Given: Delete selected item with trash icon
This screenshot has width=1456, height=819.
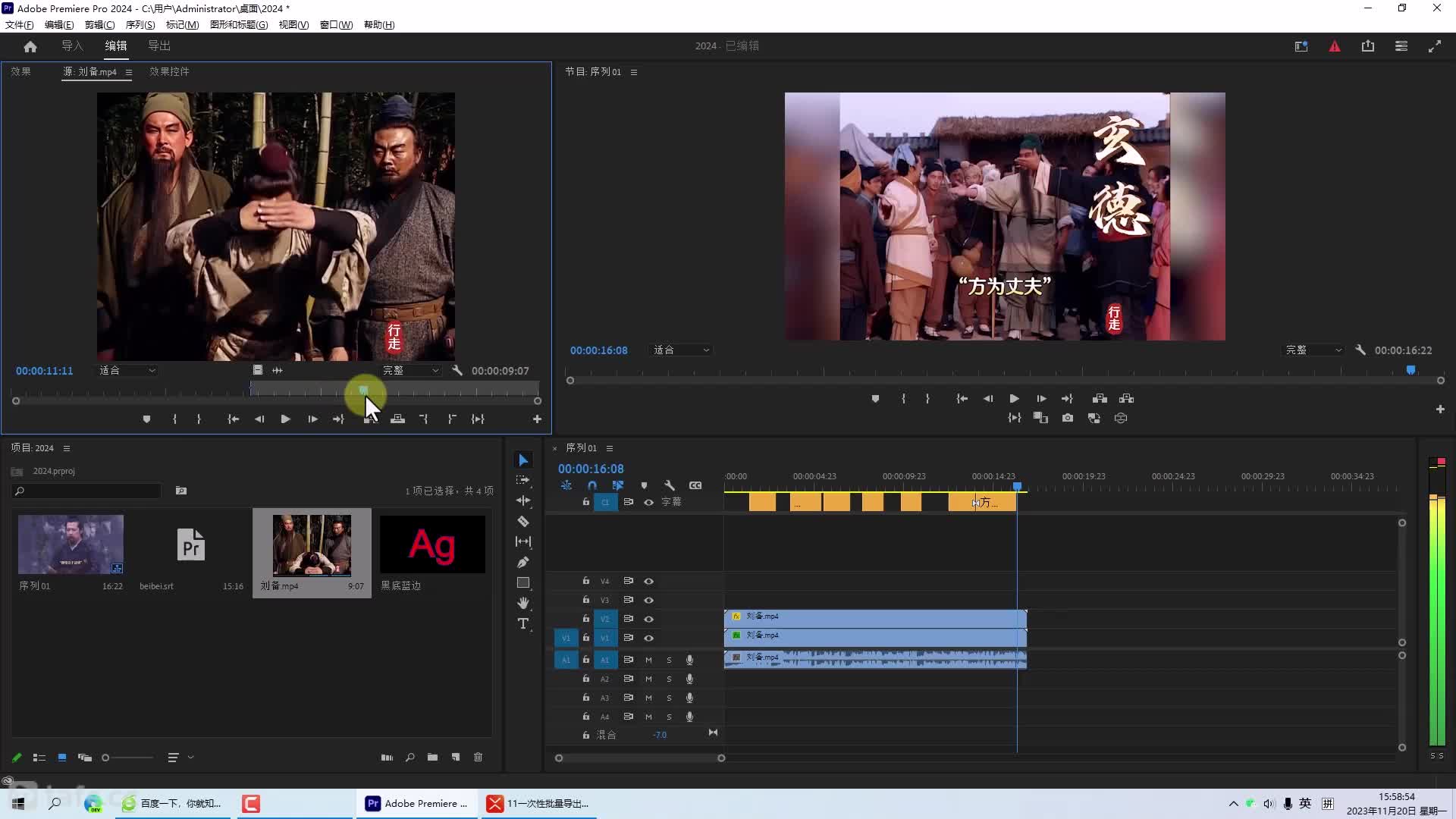Looking at the screenshot, I should [x=478, y=757].
